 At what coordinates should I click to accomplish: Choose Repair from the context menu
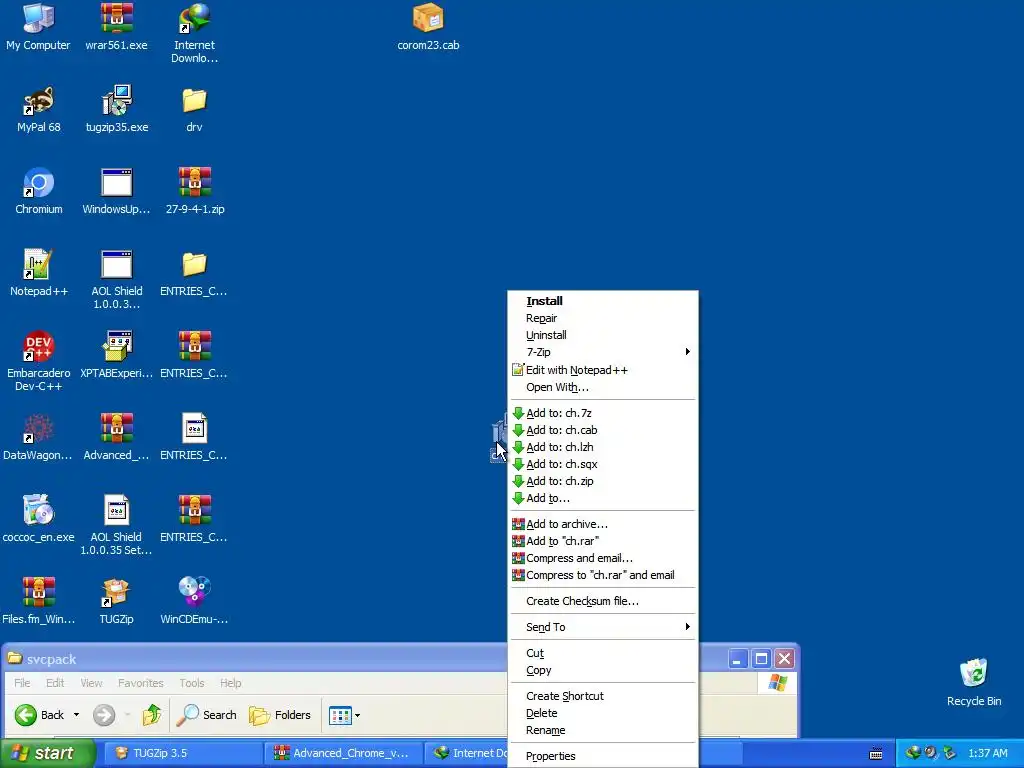603,318
